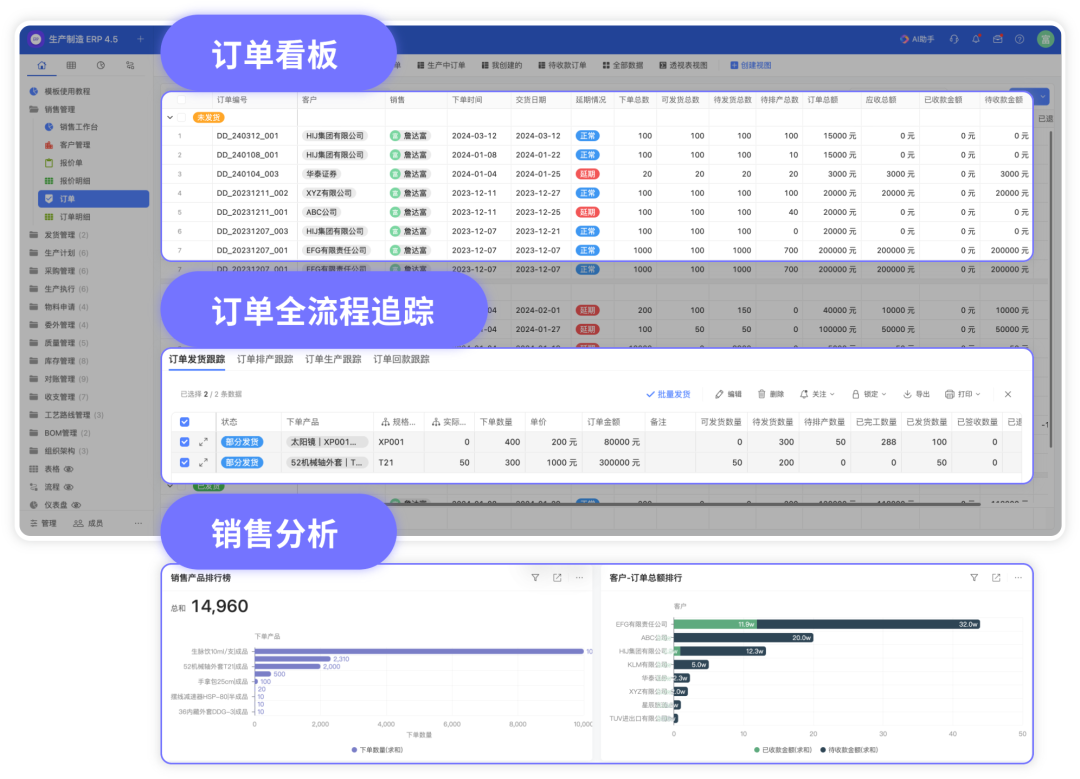This screenshot has height=779, width=1080.
Task: Open the AI助手 assistant
Action: tap(917, 39)
